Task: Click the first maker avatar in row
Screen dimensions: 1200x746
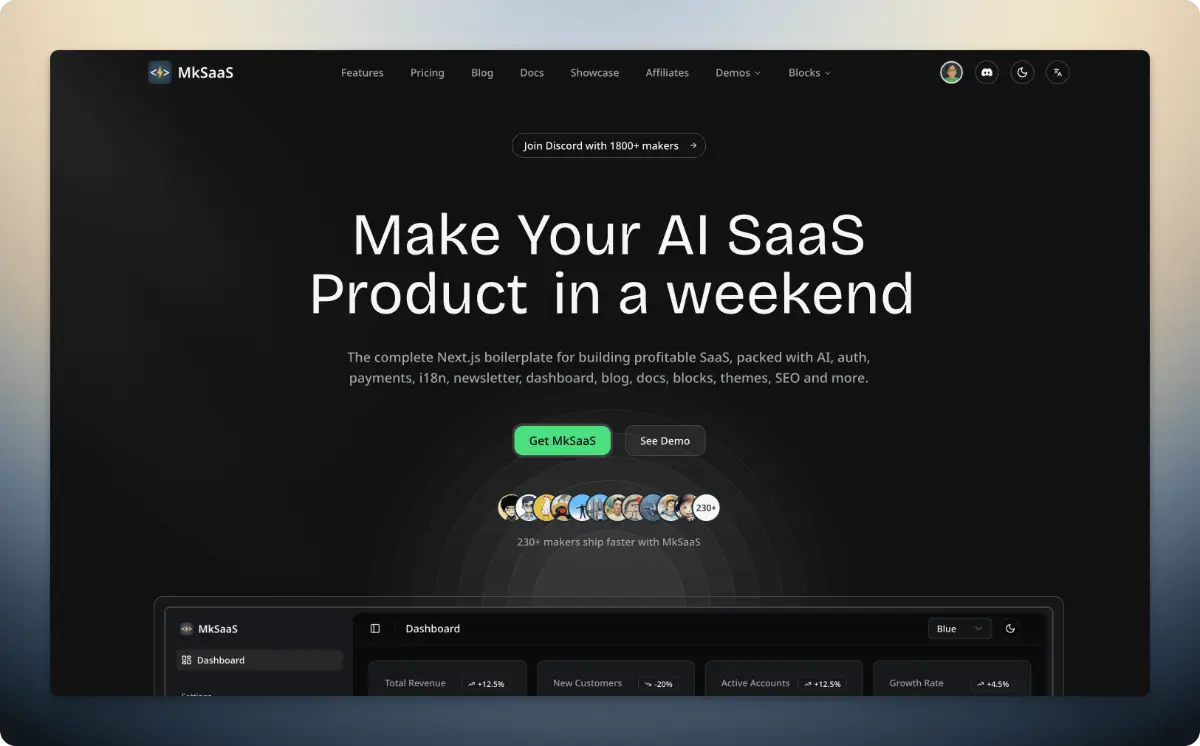Action: 511,508
